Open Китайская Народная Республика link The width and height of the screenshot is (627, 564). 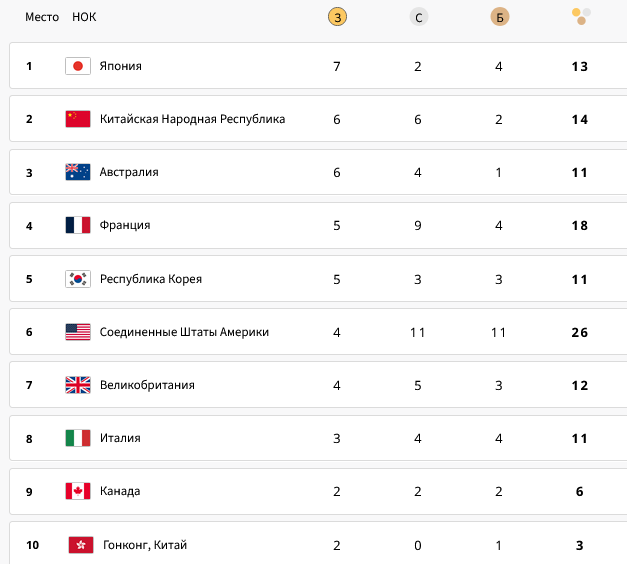pos(192,119)
